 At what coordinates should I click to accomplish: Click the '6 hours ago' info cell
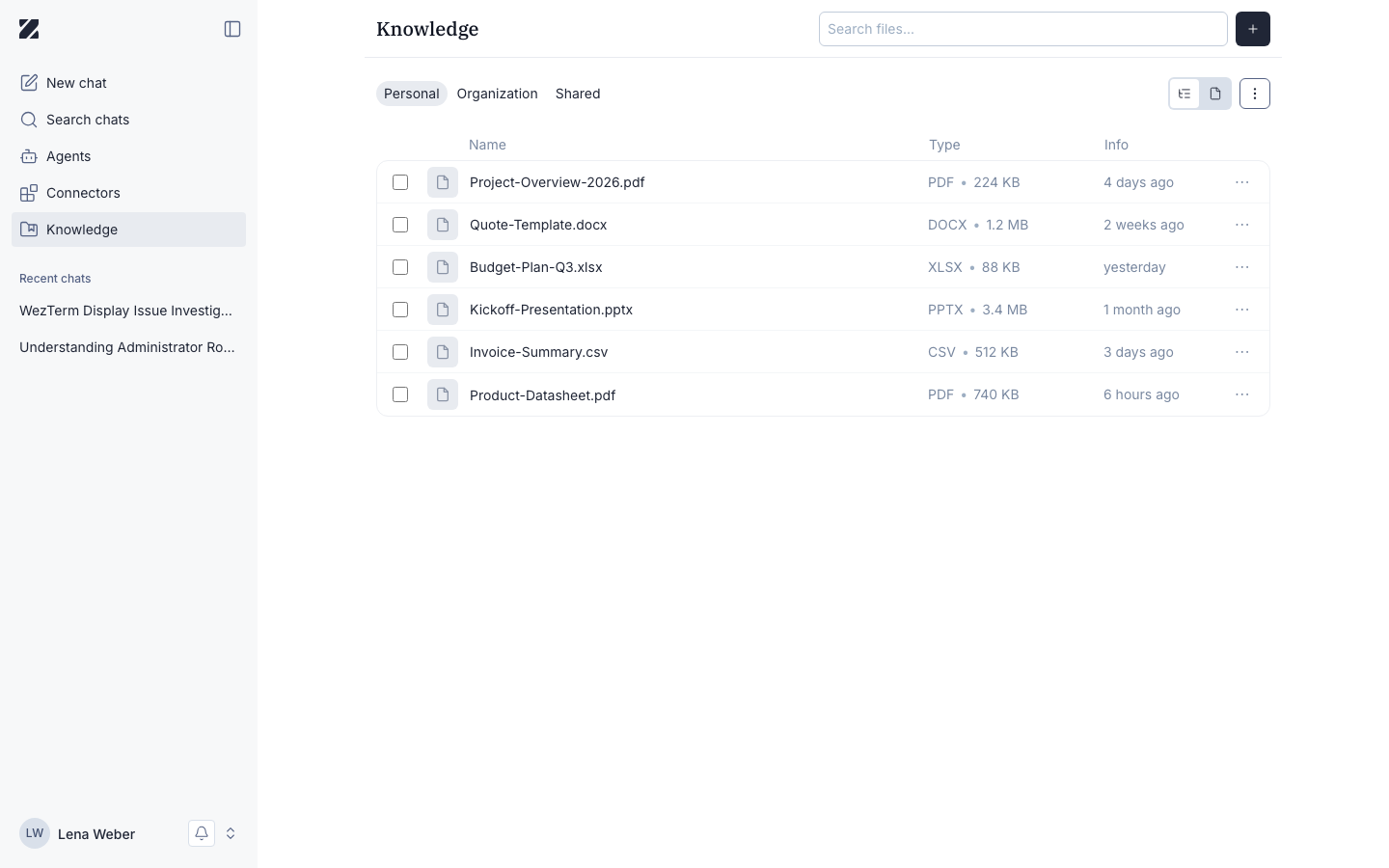pyautogui.click(x=1141, y=394)
